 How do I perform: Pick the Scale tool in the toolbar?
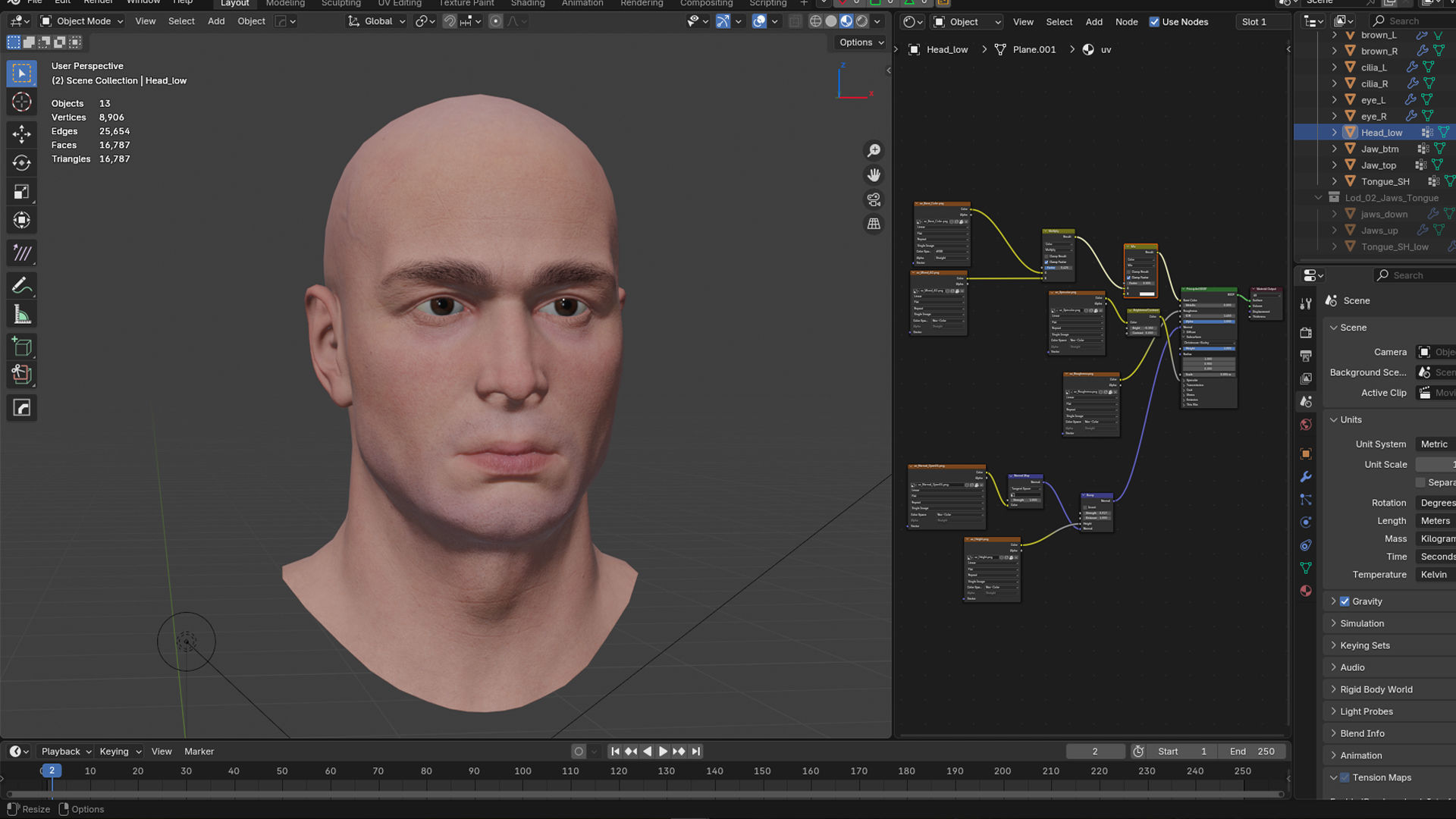point(22,192)
